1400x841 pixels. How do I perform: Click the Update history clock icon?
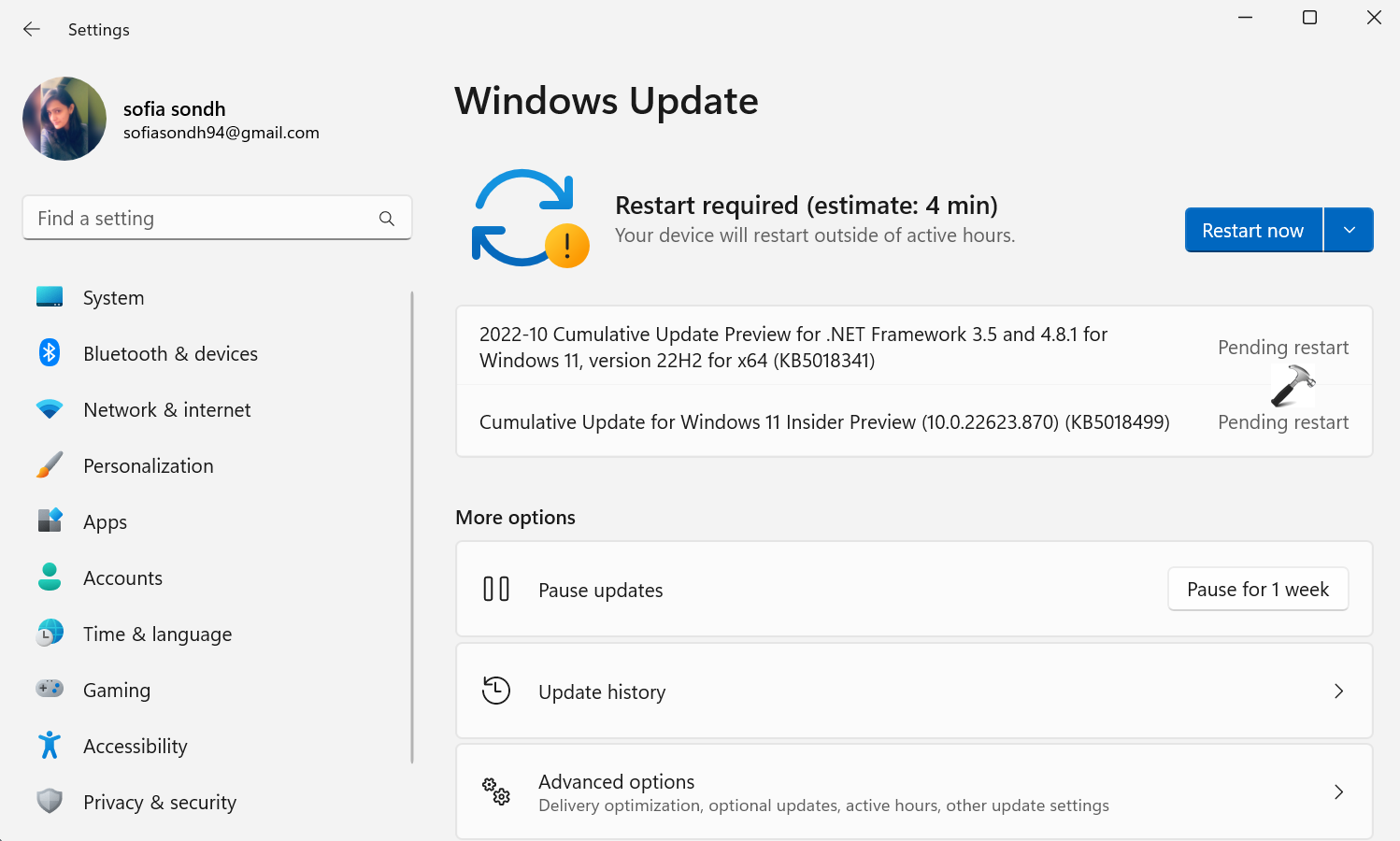pos(496,691)
